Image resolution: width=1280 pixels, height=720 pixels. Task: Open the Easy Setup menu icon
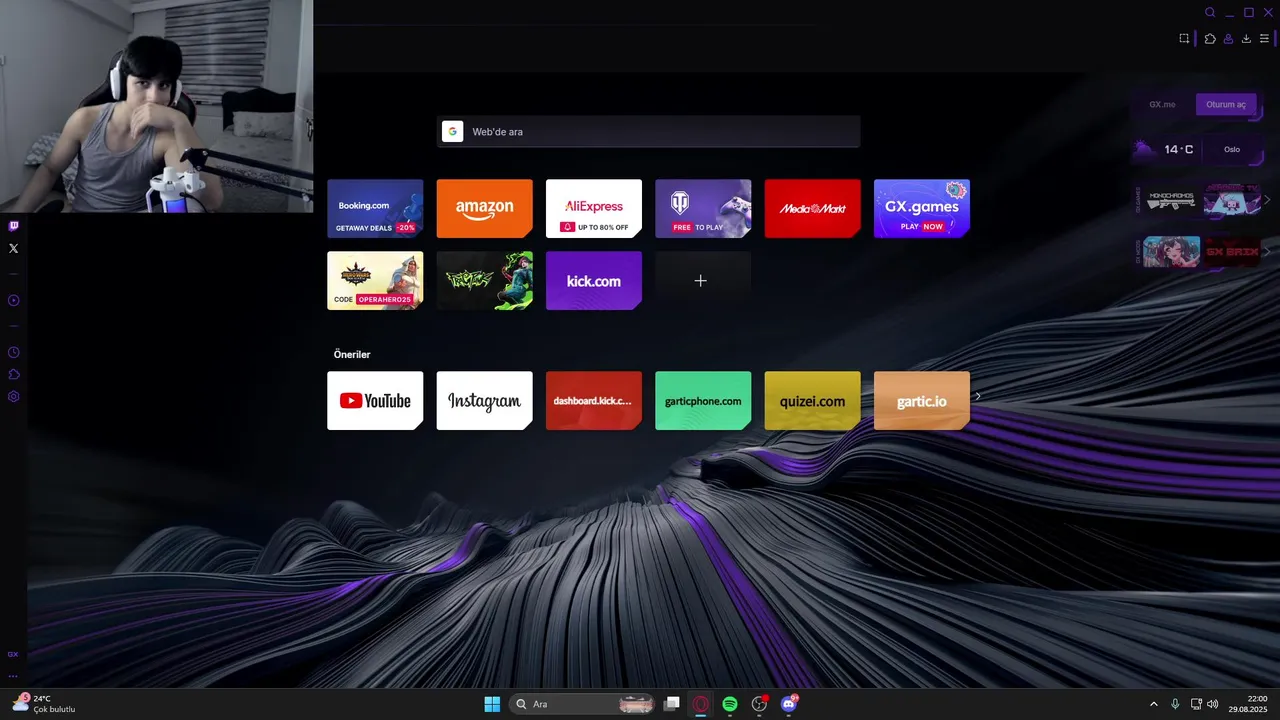[x=1264, y=39]
